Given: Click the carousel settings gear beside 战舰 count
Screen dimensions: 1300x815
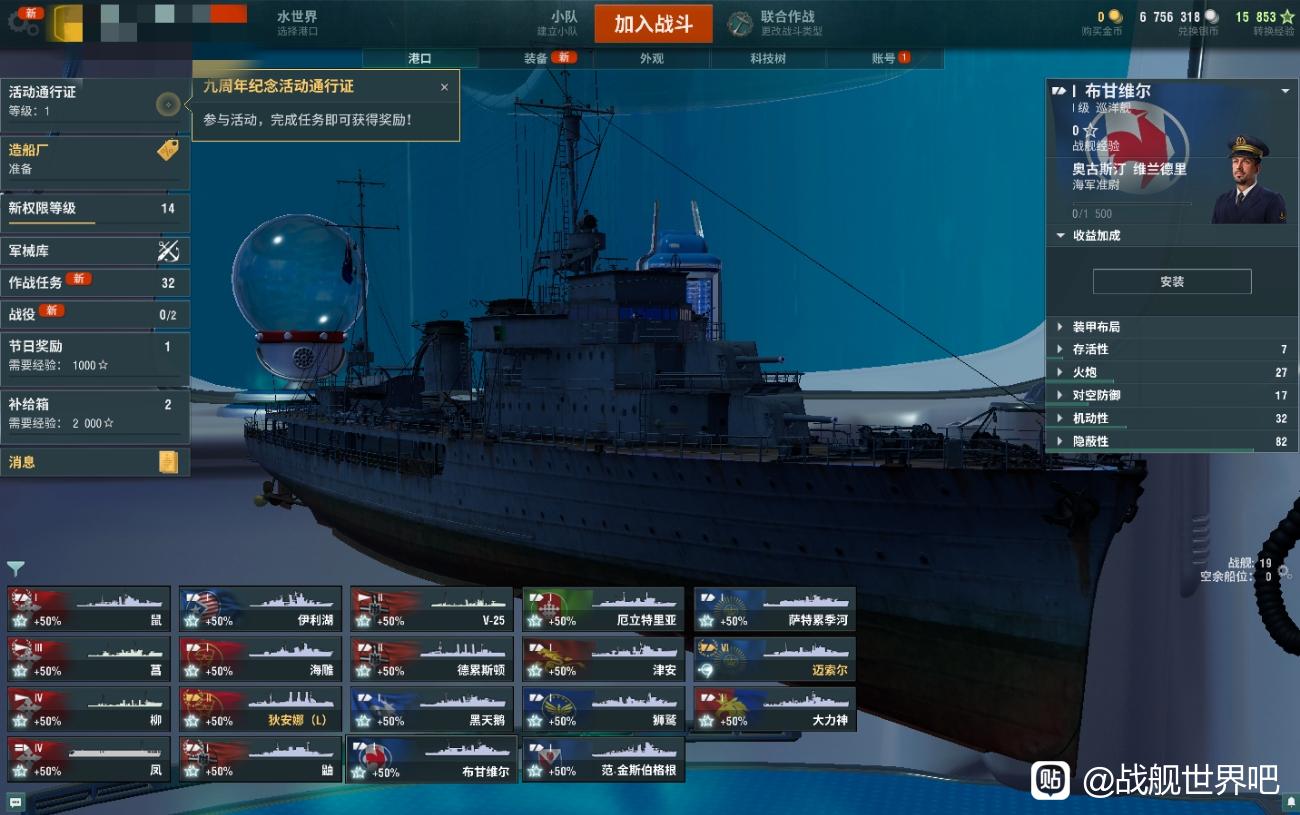Looking at the screenshot, I should point(1284,571).
